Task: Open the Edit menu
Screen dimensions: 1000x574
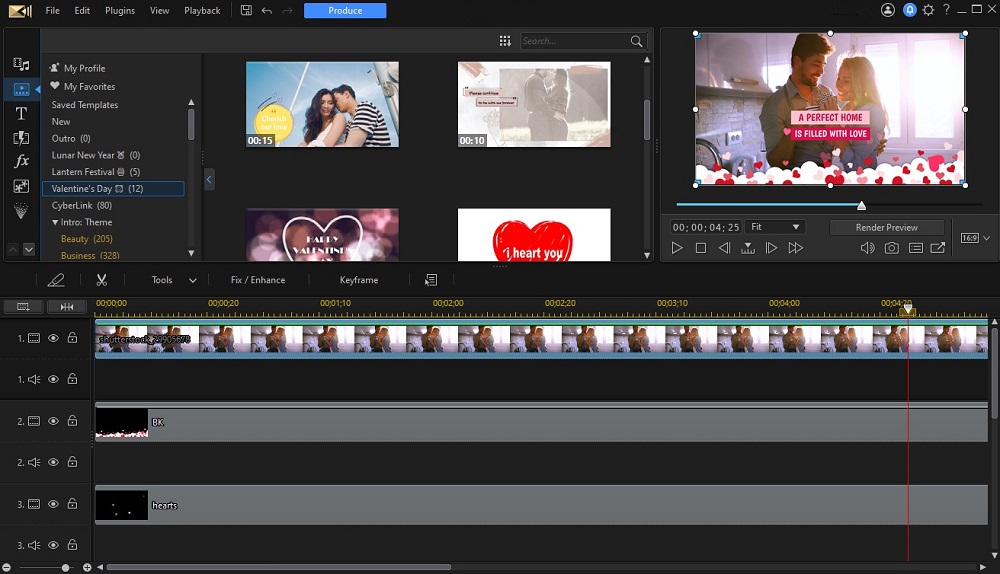Action: 82,11
